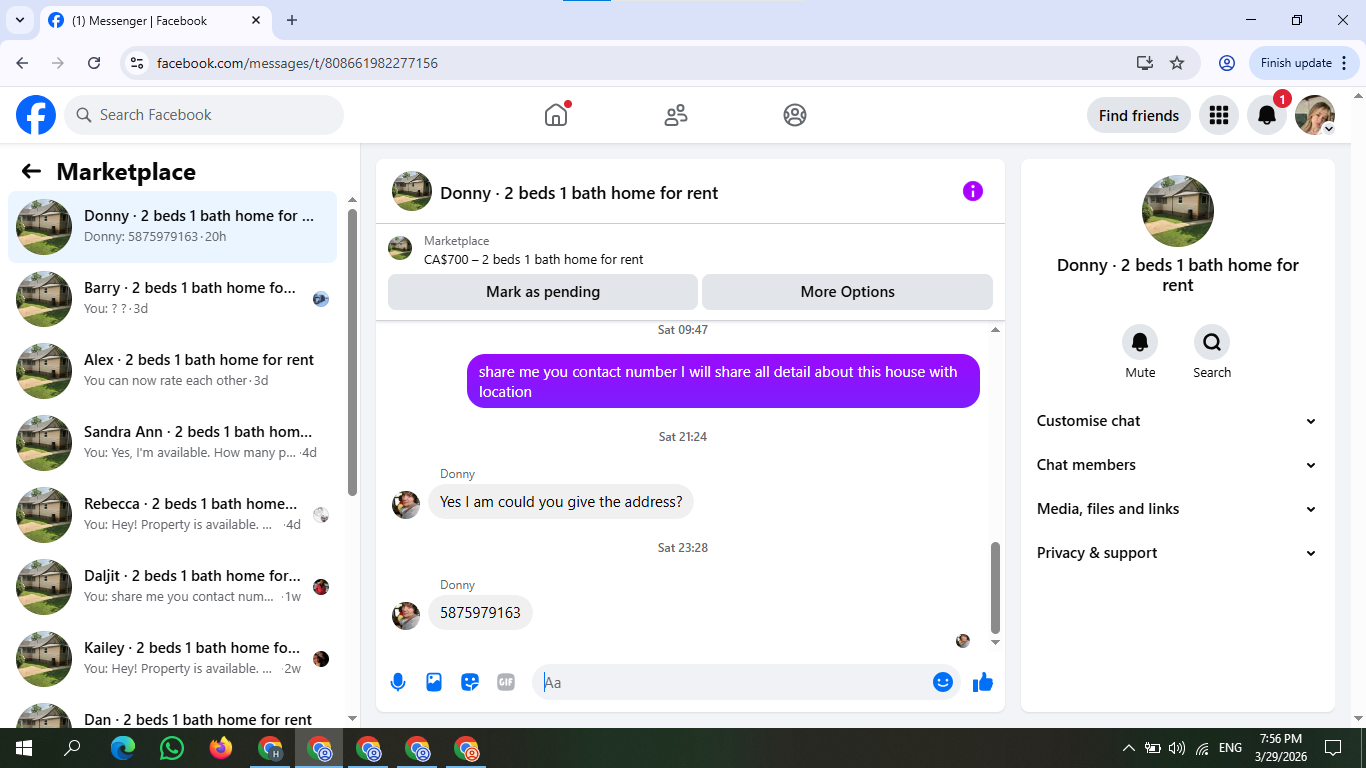Click the Search Facebook field
The image size is (1366, 768).
point(204,115)
